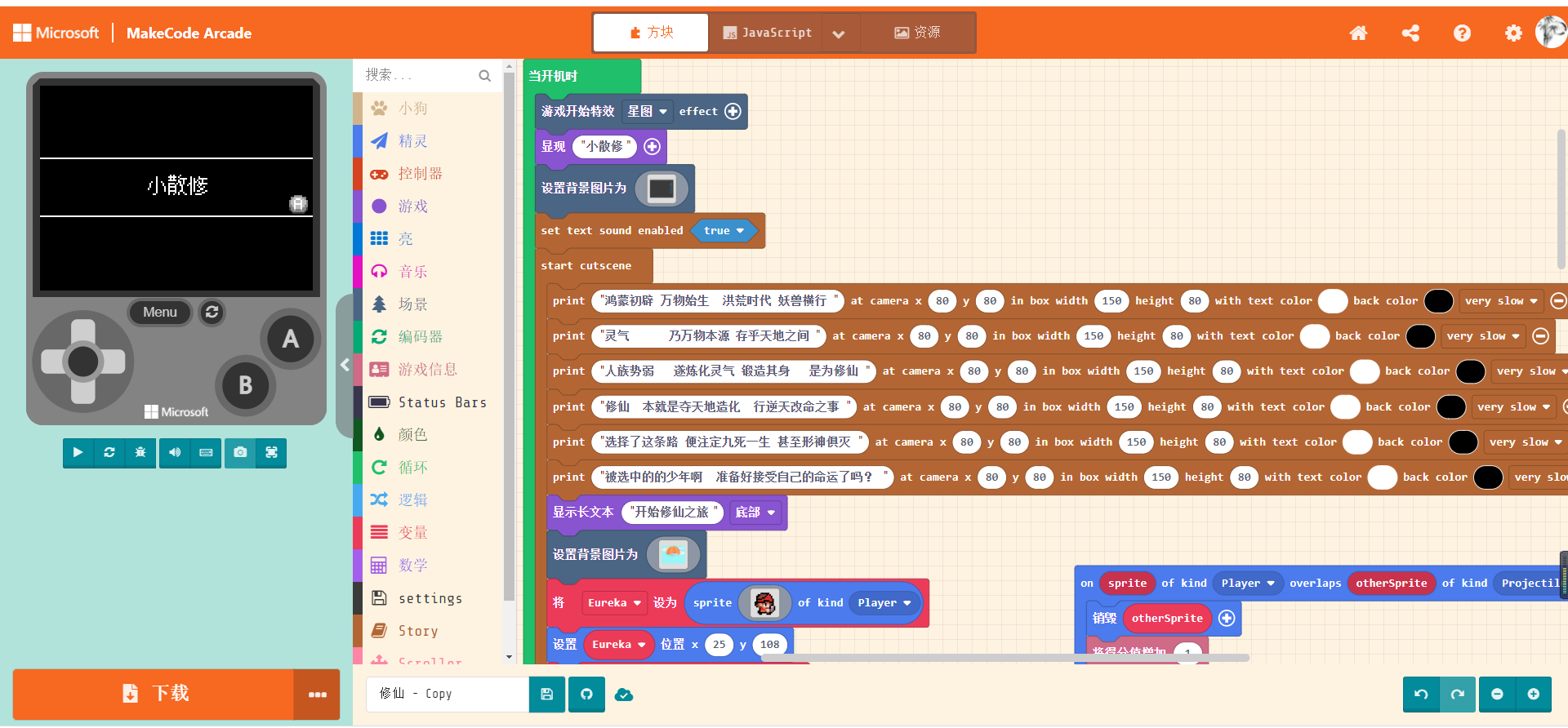Open the Eureka variable dropdown in 将 block
The width and height of the screenshot is (1568, 728).
tap(614, 603)
